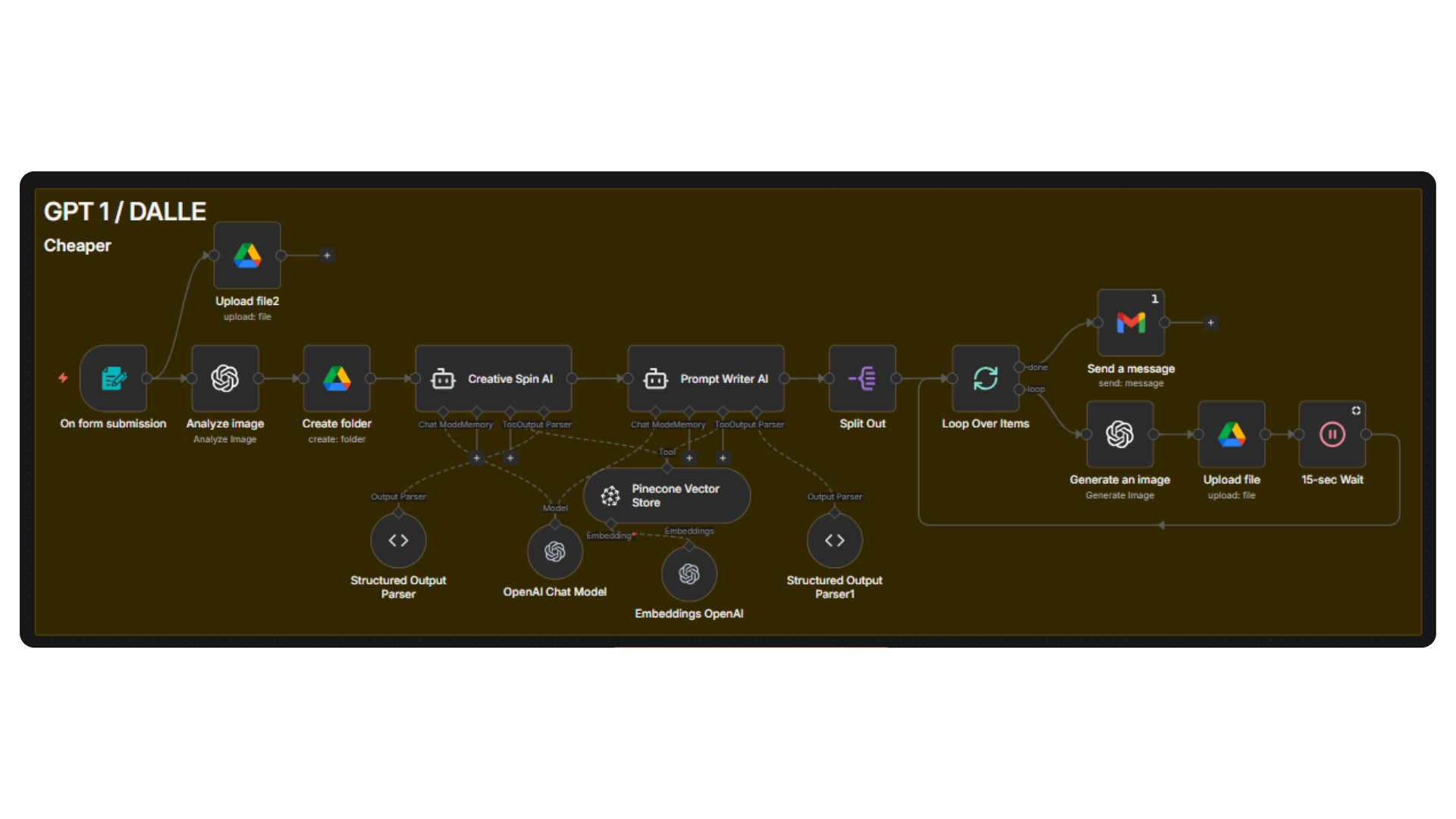Viewport: 1456px width, 819px height.
Task: Open the Embeddings OpenAI node
Action: pyautogui.click(x=689, y=574)
